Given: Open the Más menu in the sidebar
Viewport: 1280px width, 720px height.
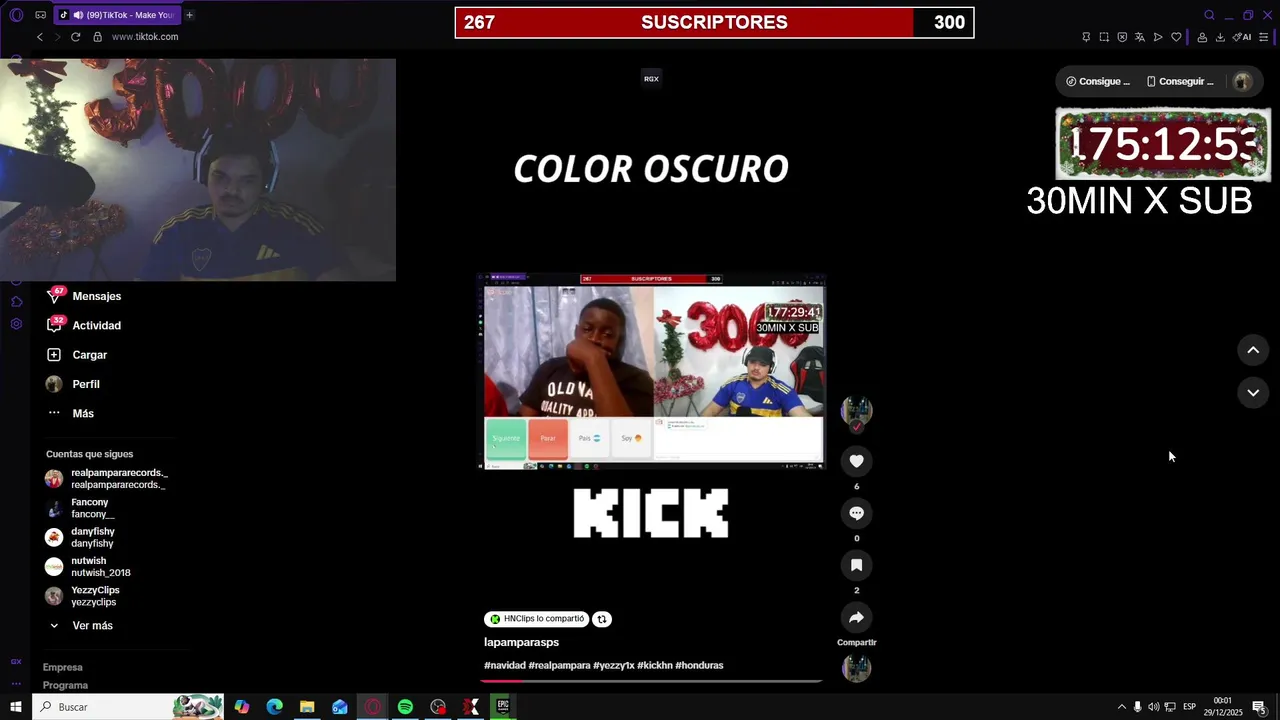Looking at the screenshot, I should pyautogui.click(x=82, y=413).
